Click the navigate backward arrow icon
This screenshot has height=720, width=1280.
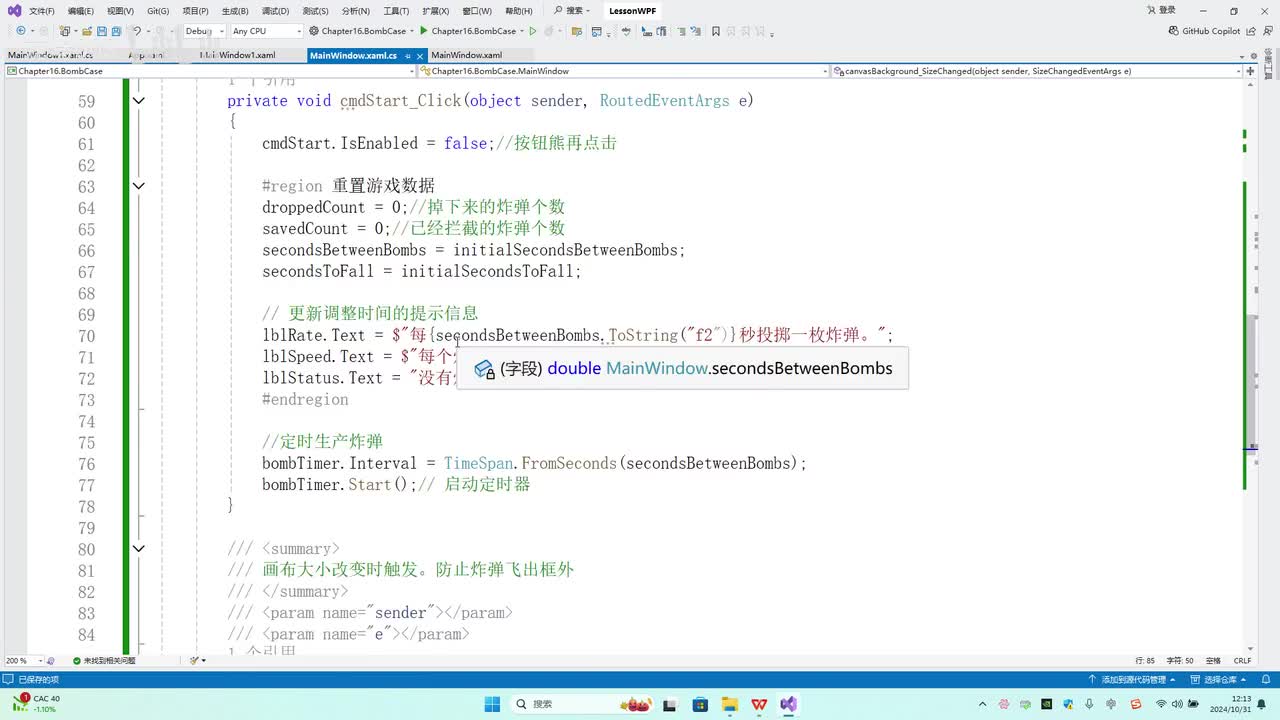(20, 31)
